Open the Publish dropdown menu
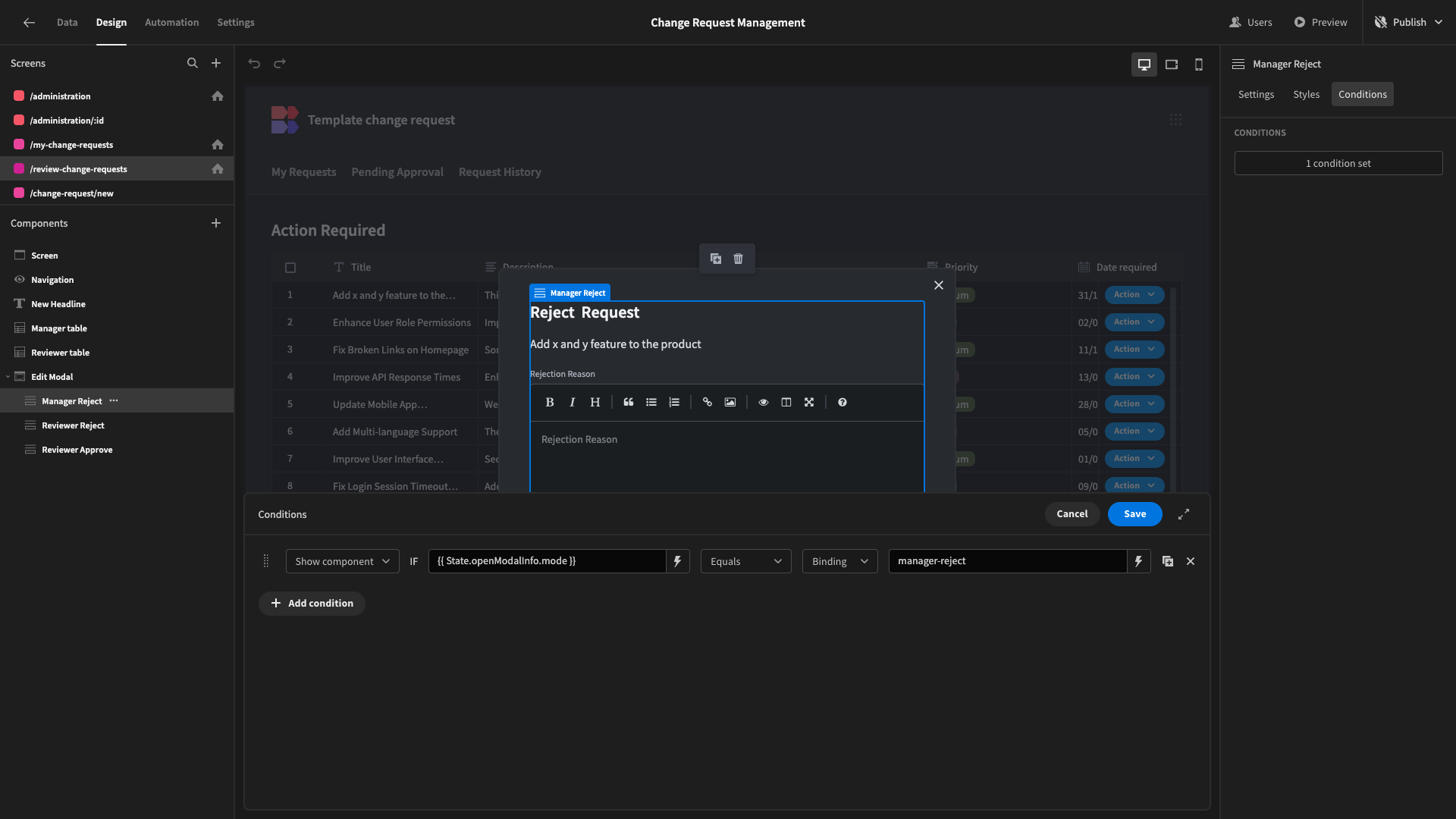 point(1409,23)
